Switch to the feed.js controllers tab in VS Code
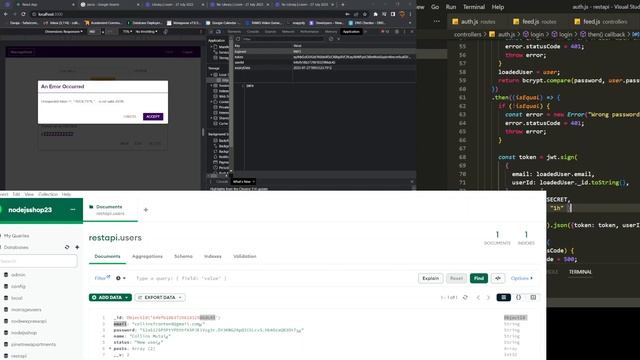This screenshot has height=360, width=640. (x=601, y=21)
